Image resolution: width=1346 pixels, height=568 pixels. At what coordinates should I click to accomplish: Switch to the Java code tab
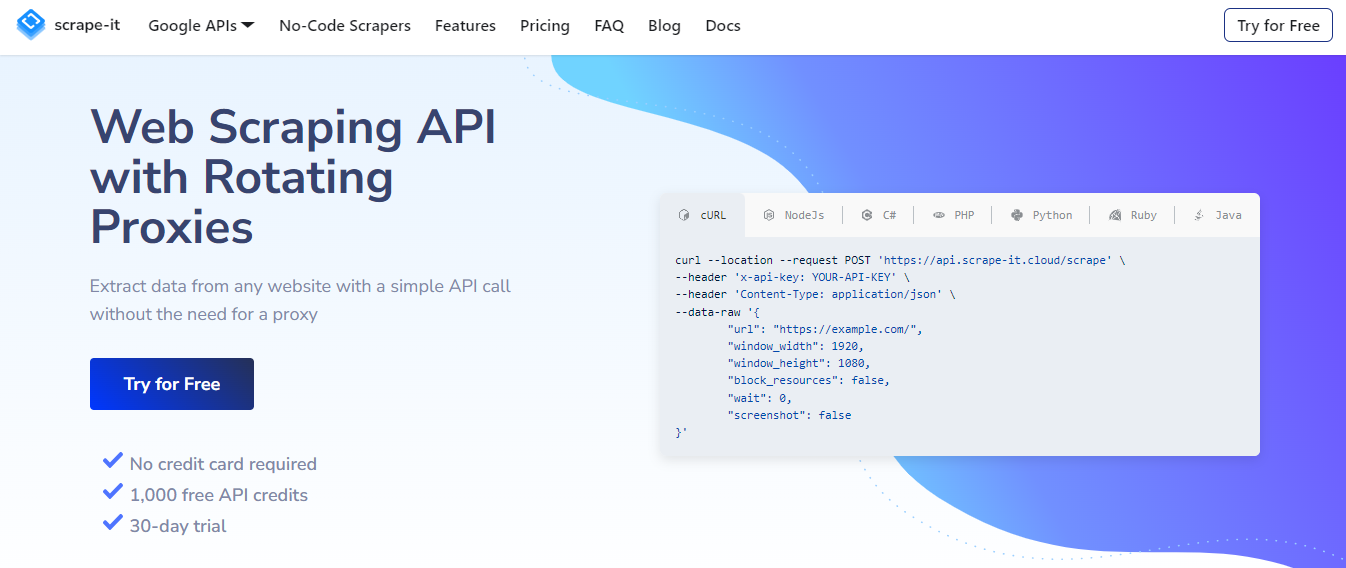click(x=1217, y=215)
